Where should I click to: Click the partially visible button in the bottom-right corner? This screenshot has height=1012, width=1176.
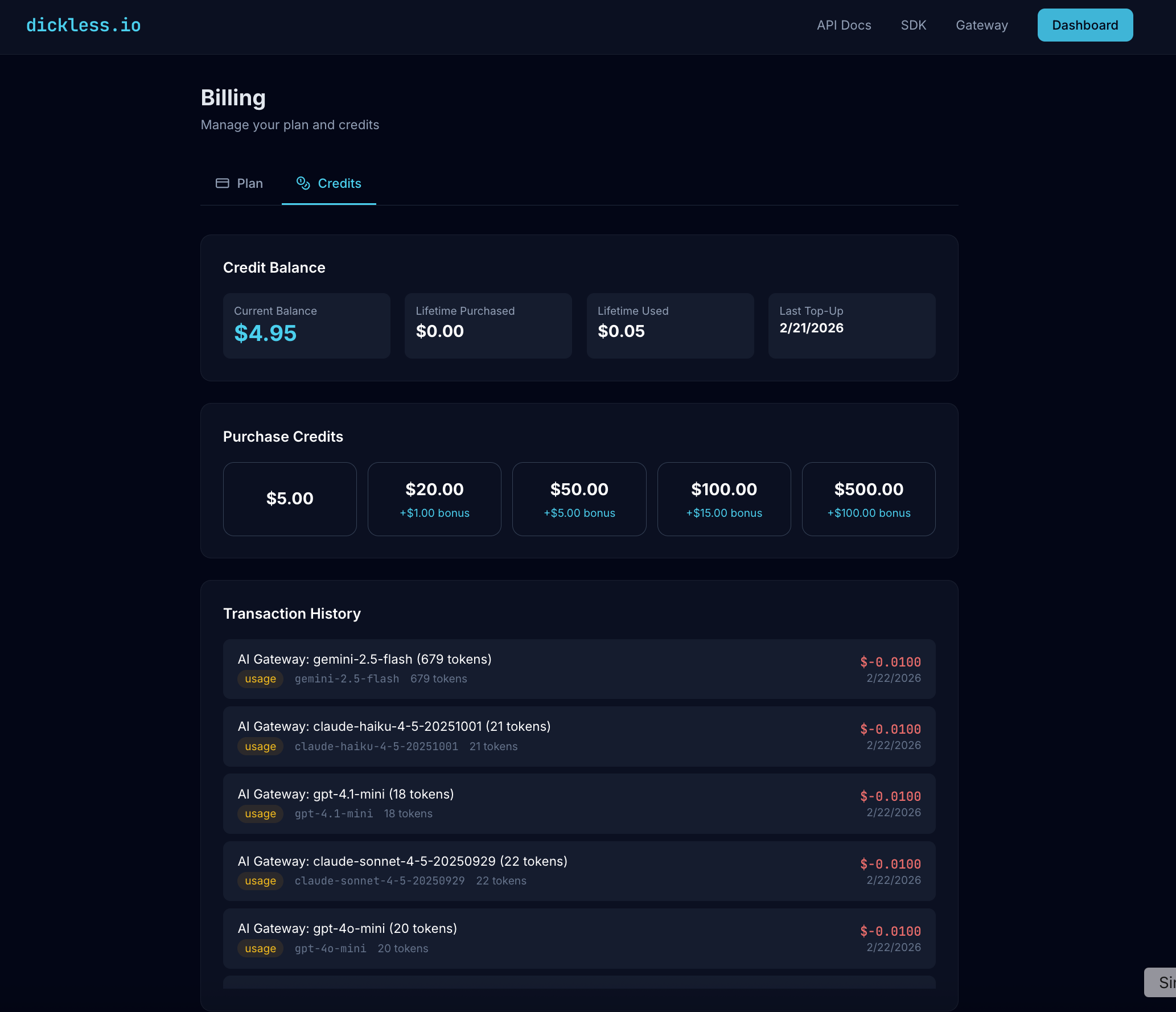click(x=1166, y=982)
